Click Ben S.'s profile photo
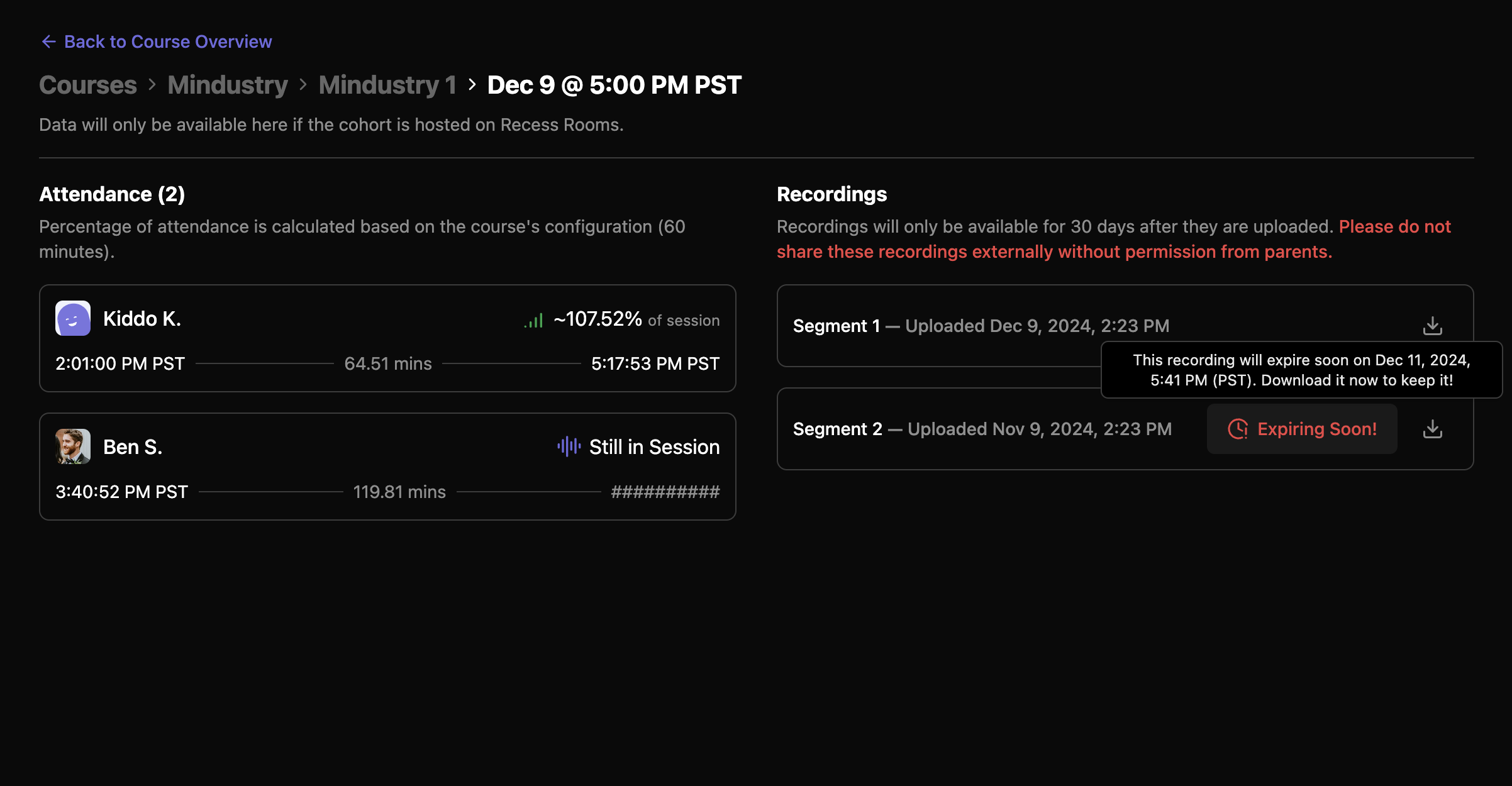The image size is (1512, 786). pos(73,446)
